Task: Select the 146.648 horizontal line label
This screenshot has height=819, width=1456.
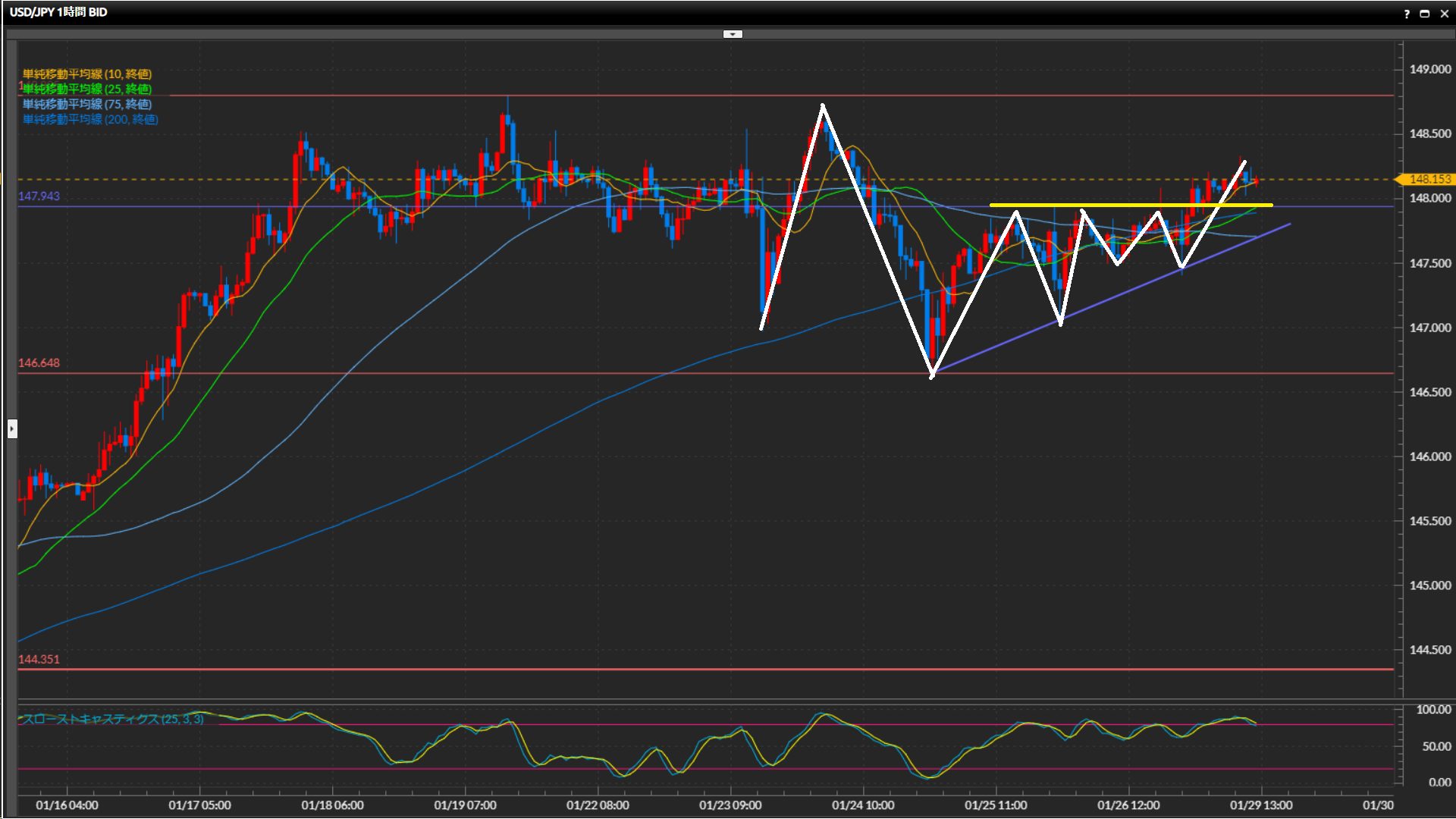Action: pyautogui.click(x=39, y=363)
